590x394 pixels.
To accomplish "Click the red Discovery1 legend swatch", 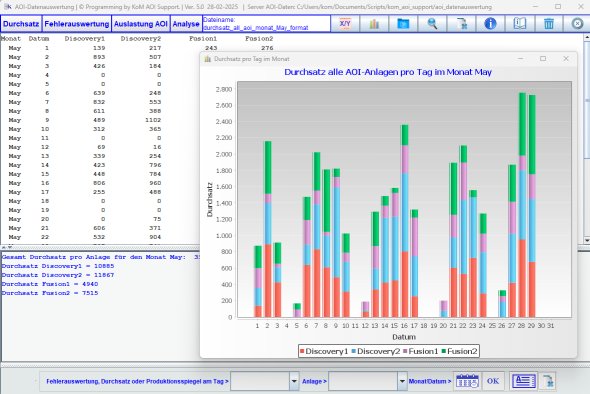I will click(302, 351).
